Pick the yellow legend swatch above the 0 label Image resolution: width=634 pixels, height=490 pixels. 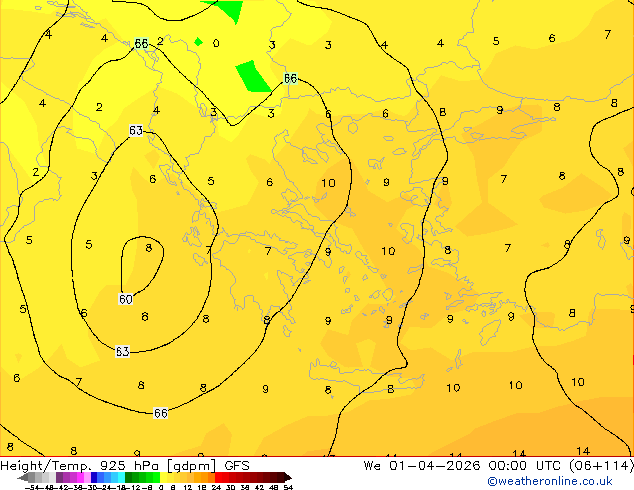coord(163,477)
